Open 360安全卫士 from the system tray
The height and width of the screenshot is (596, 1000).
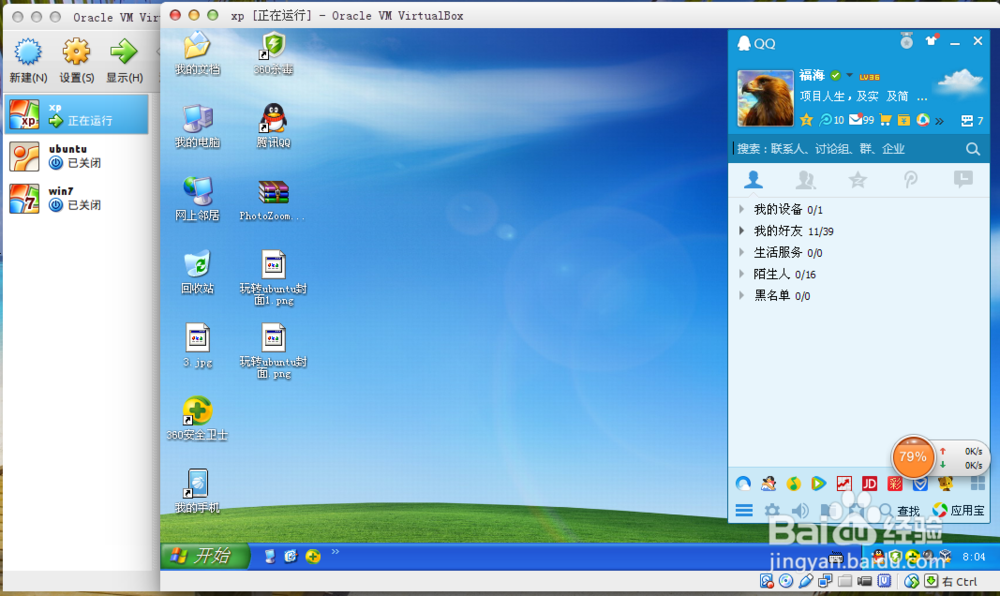896,555
